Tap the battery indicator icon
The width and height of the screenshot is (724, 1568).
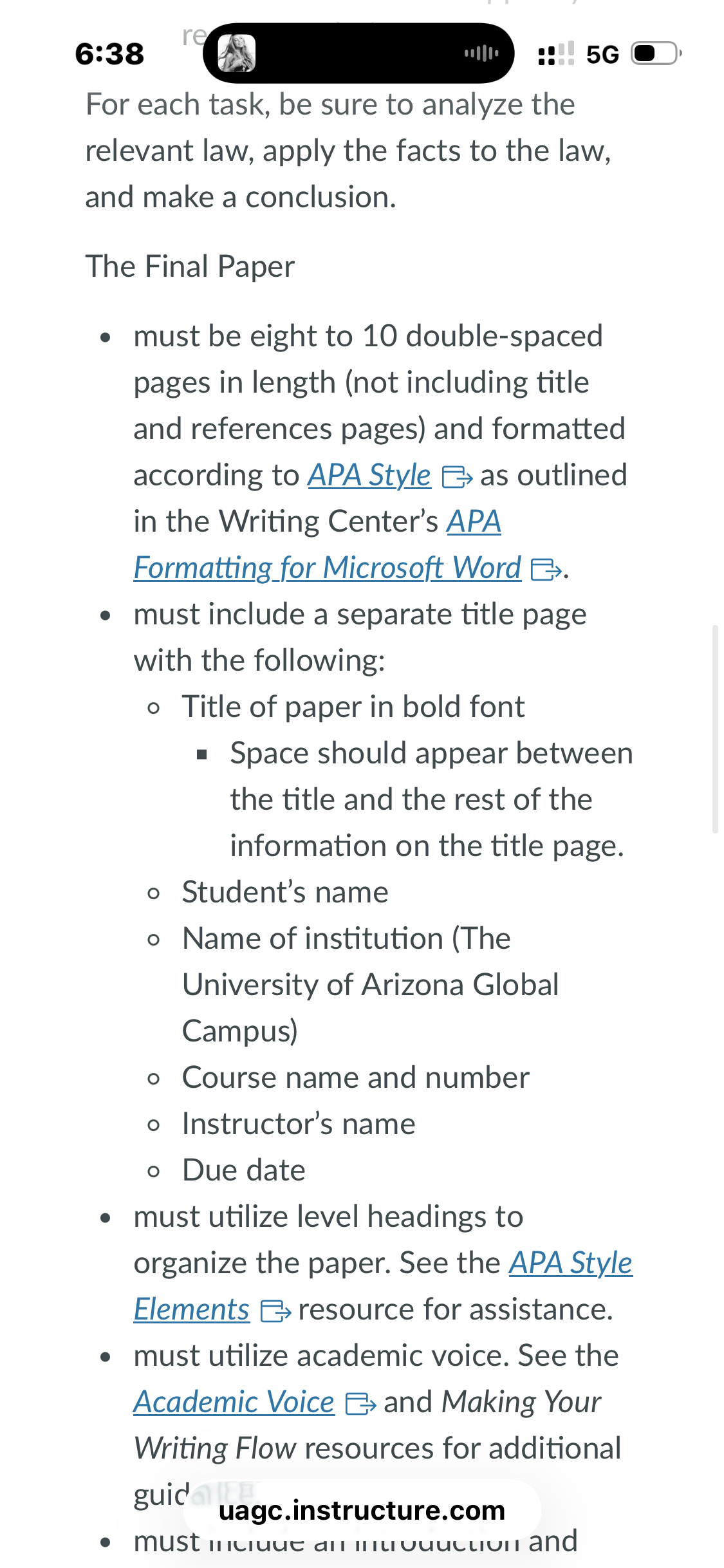coord(656,53)
